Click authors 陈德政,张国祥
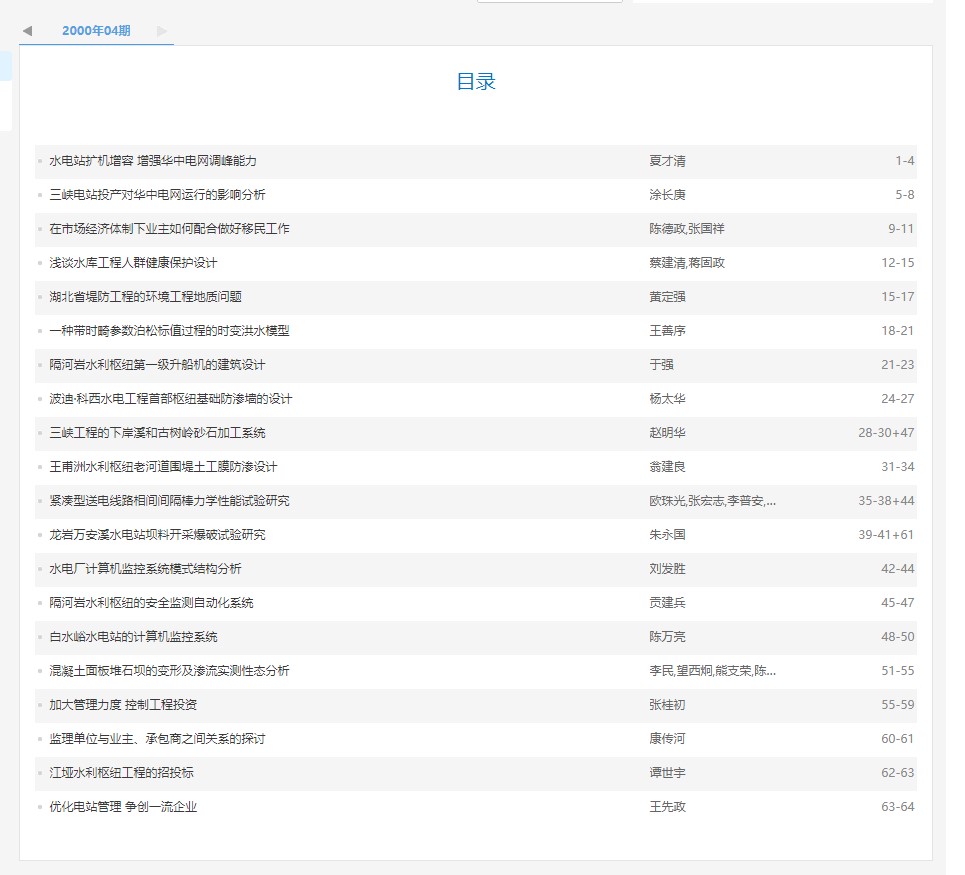The height and width of the screenshot is (875, 965). tap(687, 229)
